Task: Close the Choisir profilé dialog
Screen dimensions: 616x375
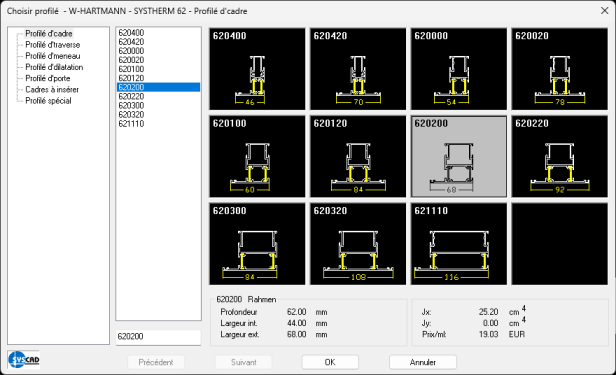Action: [605, 11]
